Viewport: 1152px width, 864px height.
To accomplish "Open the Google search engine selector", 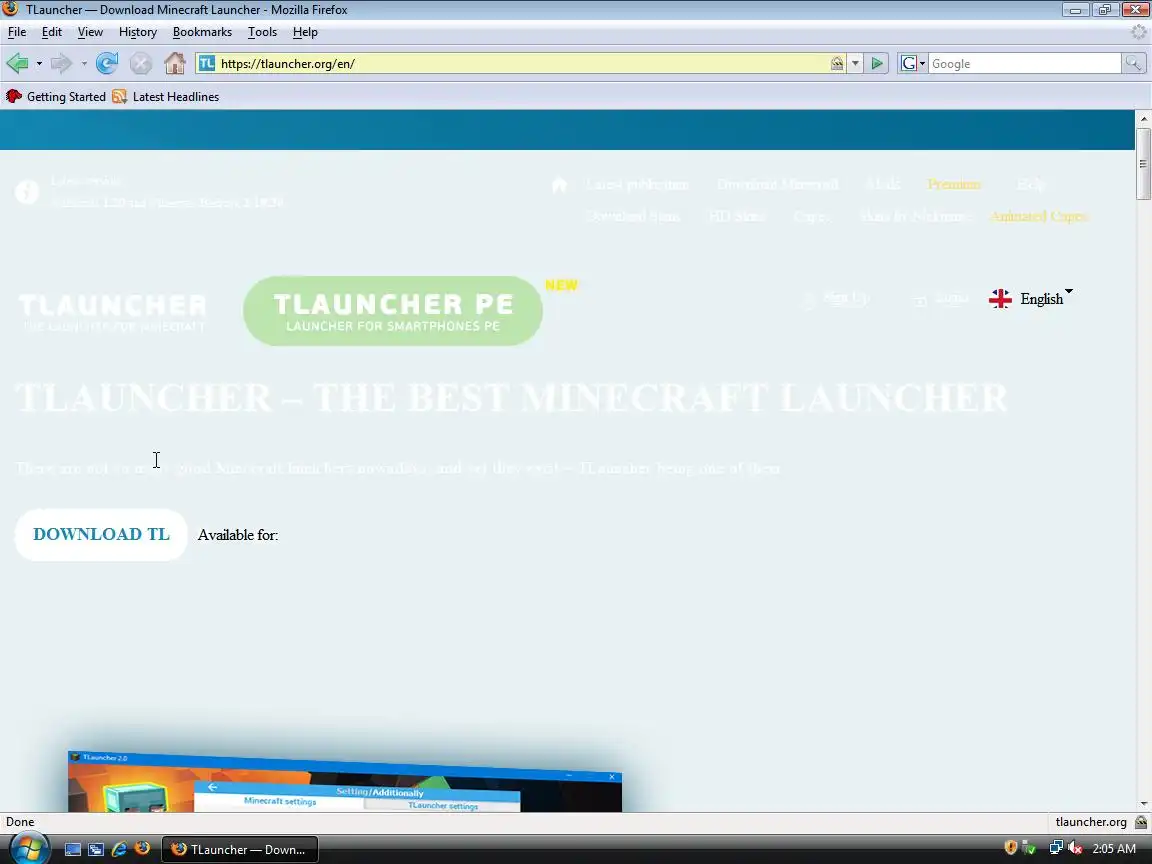I will point(913,64).
